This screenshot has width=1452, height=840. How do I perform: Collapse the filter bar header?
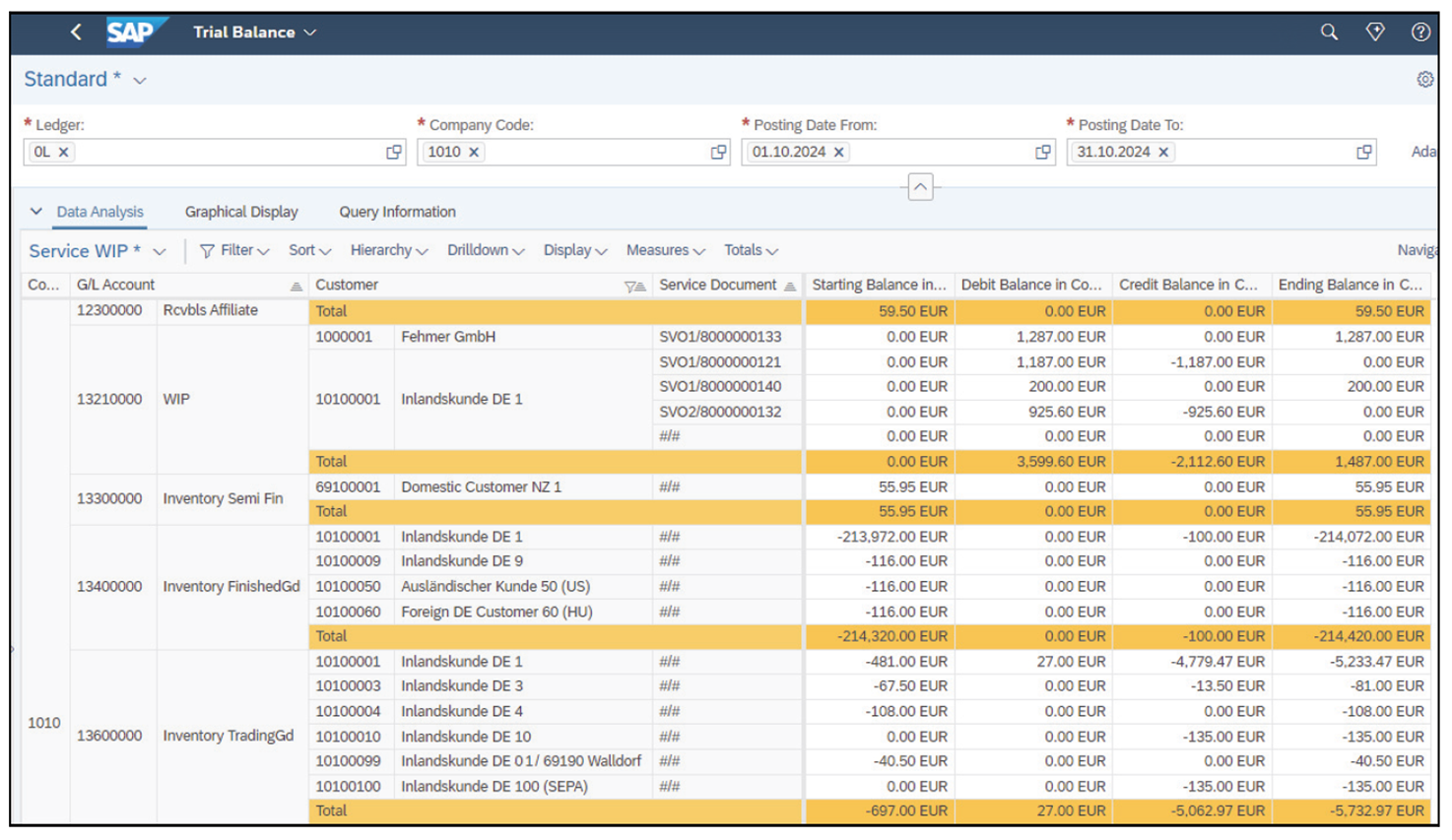pos(920,187)
